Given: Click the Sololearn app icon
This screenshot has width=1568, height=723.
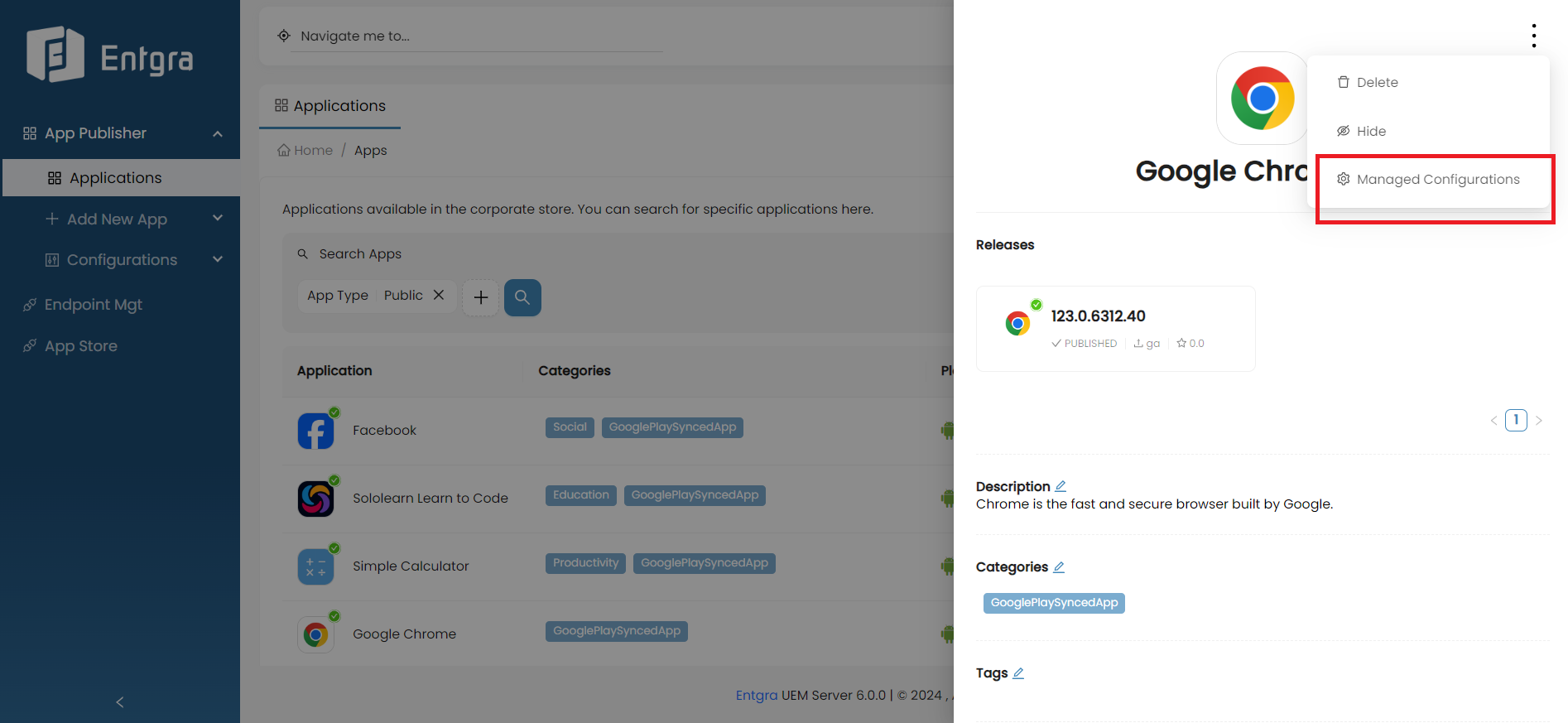Looking at the screenshot, I should click(316, 499).
